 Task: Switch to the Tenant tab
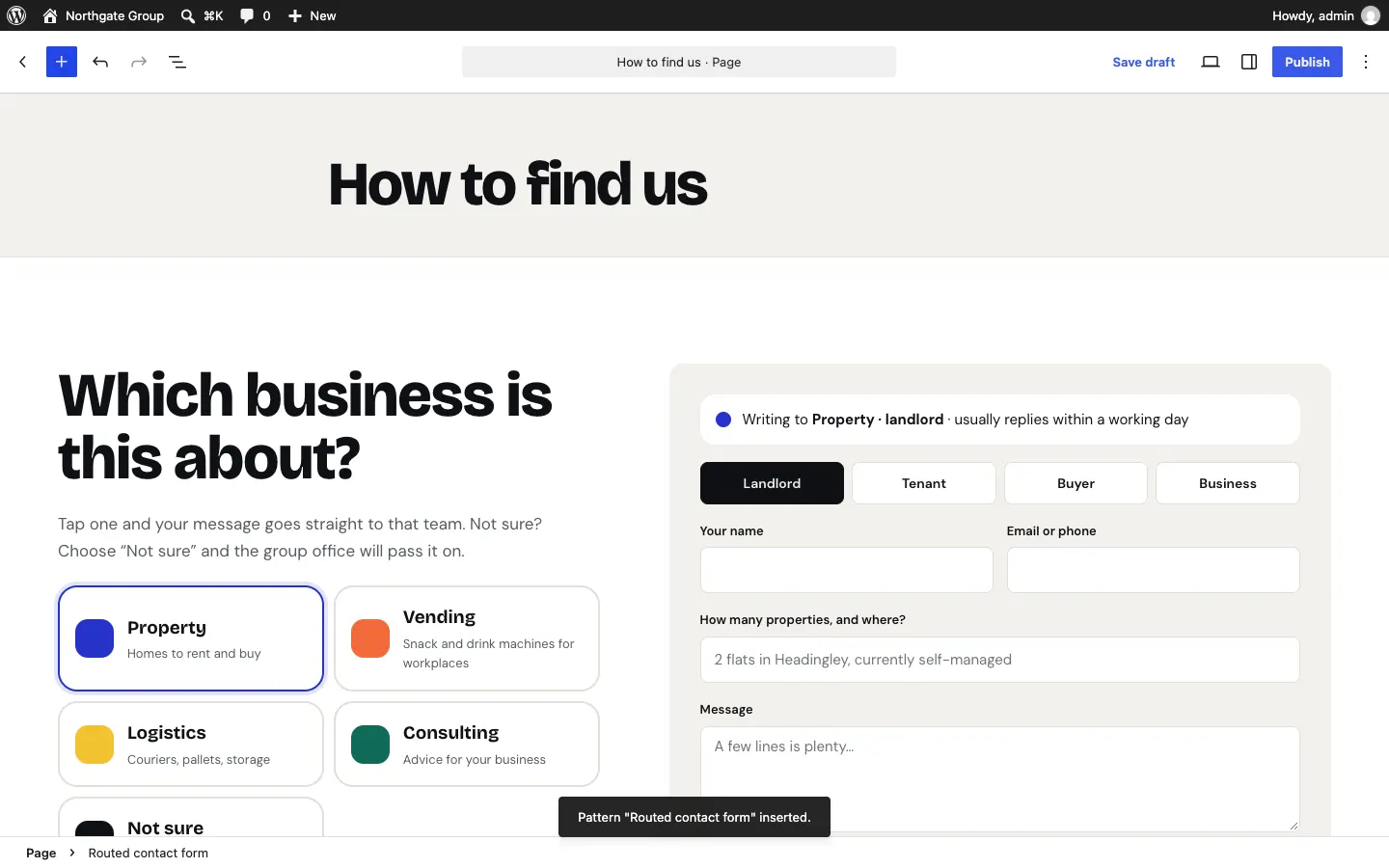tap(924, 483)
